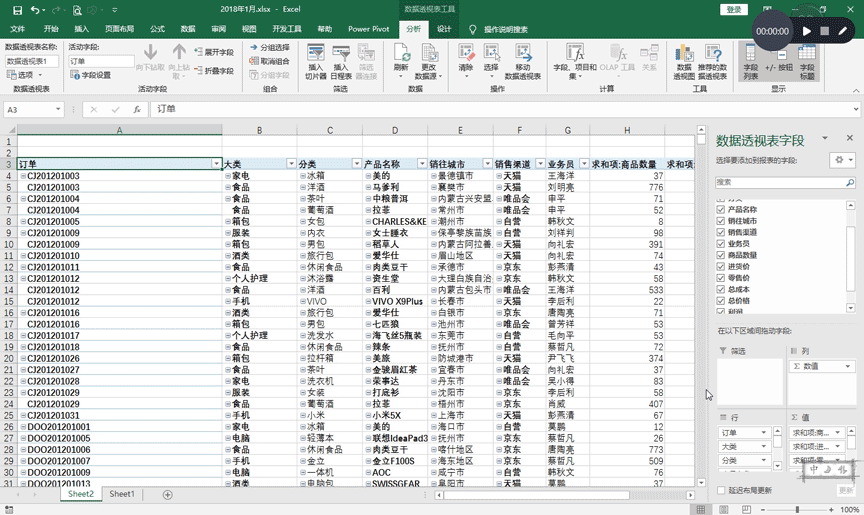864x515 pixels.
Task: Open 字段、项目和集 calculations menu
Action: click(x=575, y=62)
